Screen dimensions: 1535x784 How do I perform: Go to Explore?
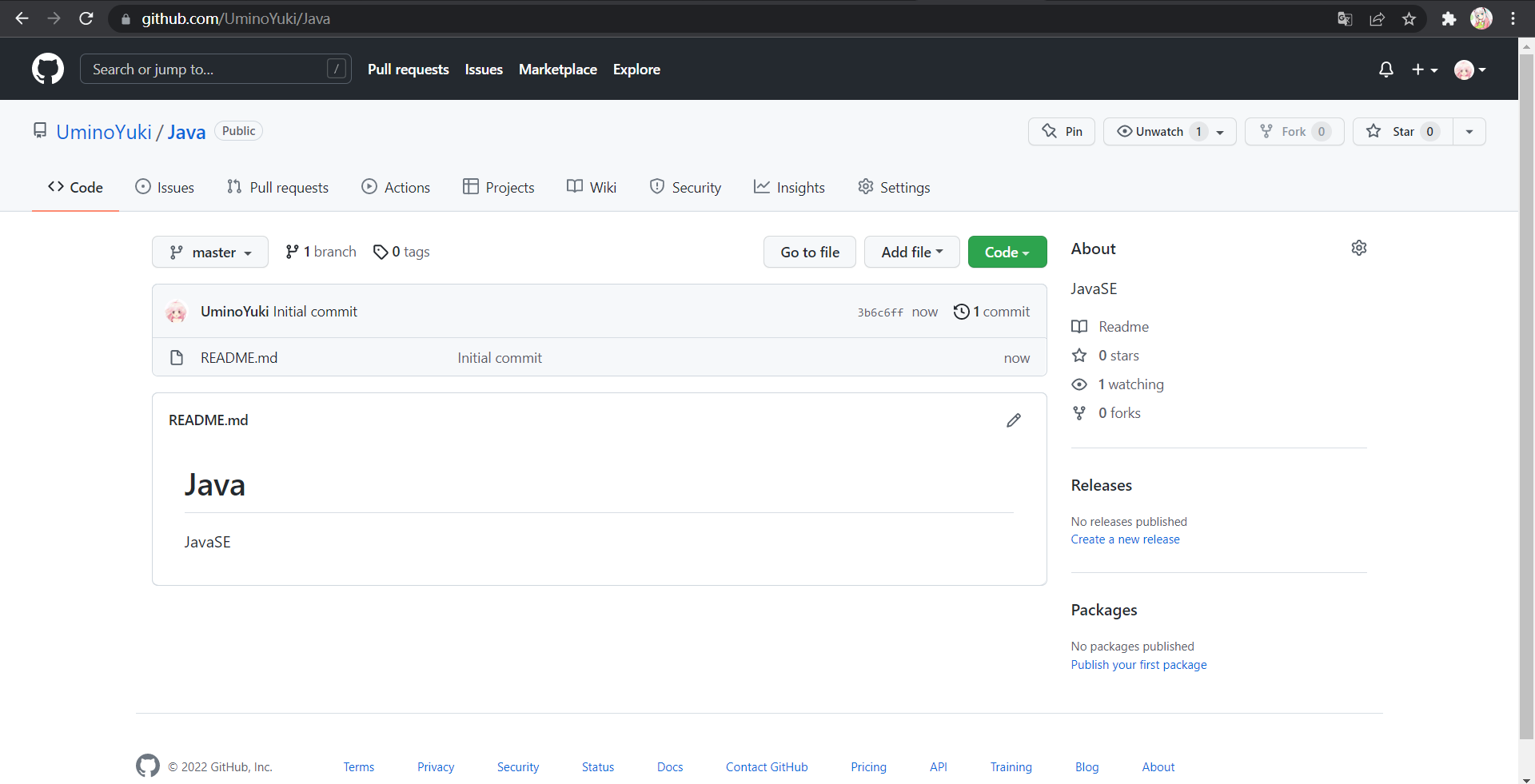point(636,70)
